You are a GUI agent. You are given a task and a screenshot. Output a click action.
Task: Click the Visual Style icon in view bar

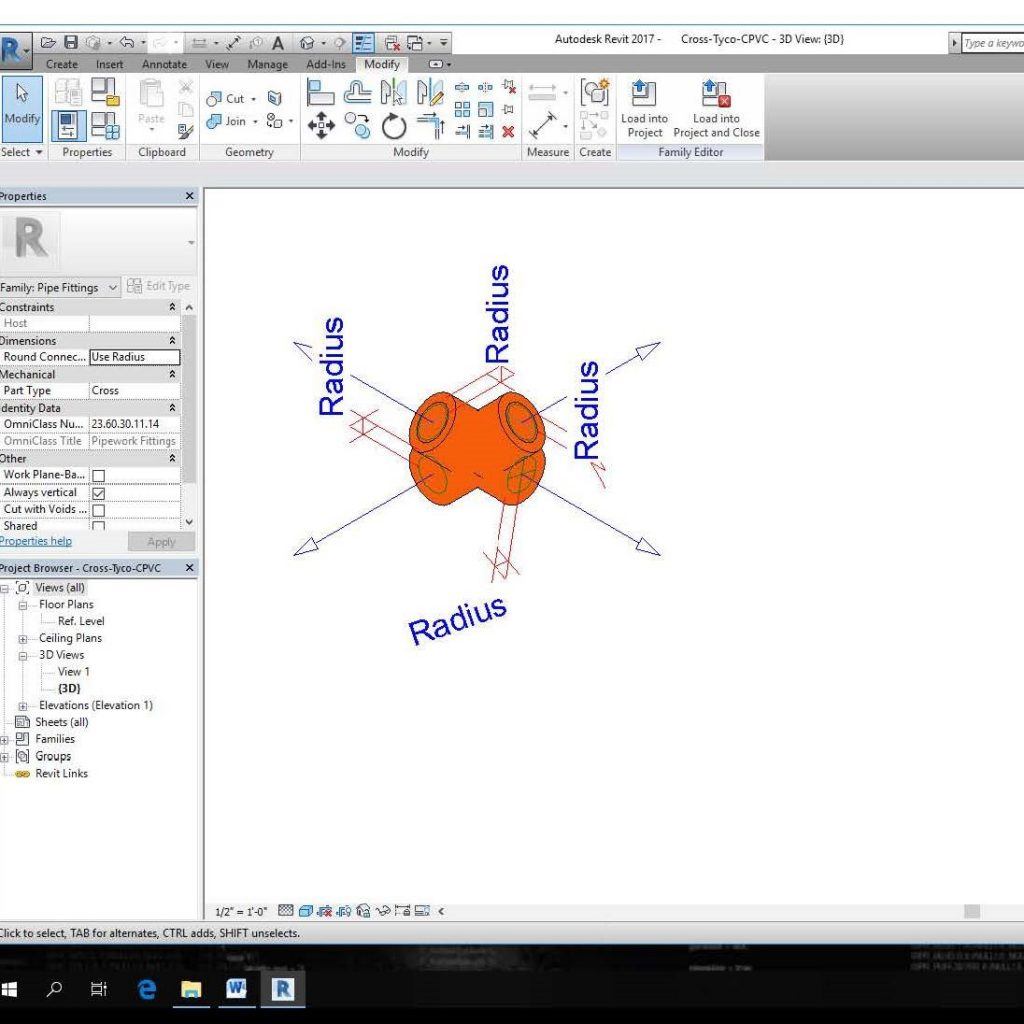(x=306, y=911)
